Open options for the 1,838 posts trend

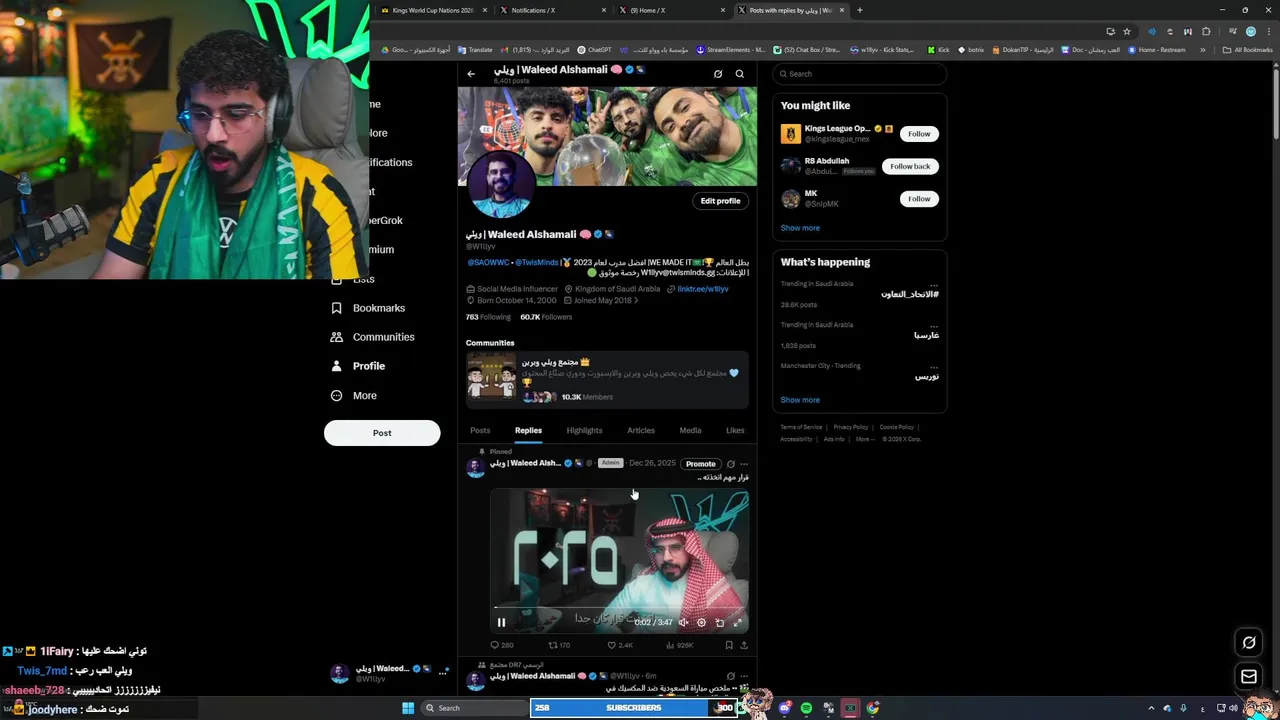(934, 325)
